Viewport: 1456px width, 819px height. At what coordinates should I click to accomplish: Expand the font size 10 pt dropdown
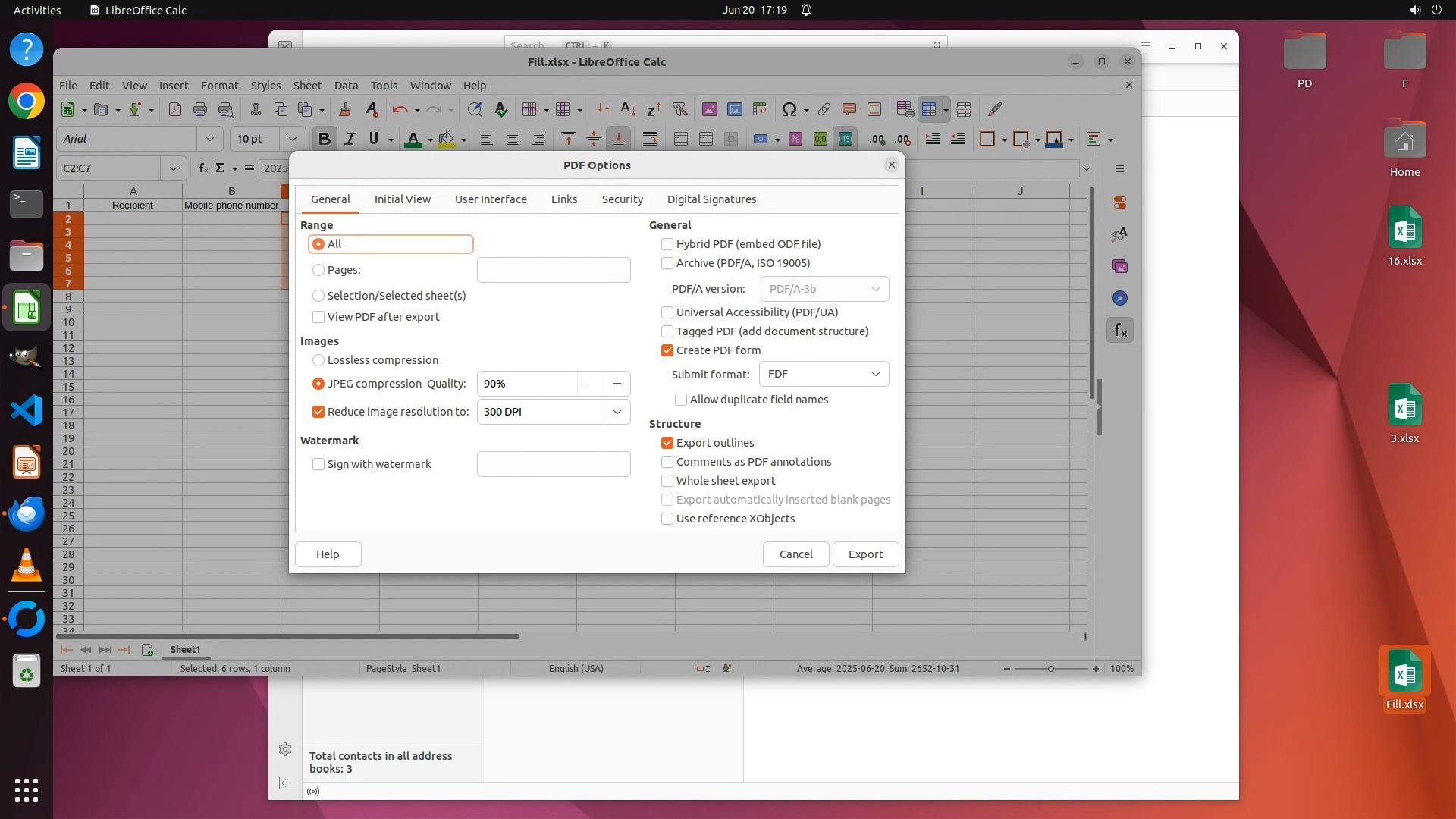(x=292, y=139)
